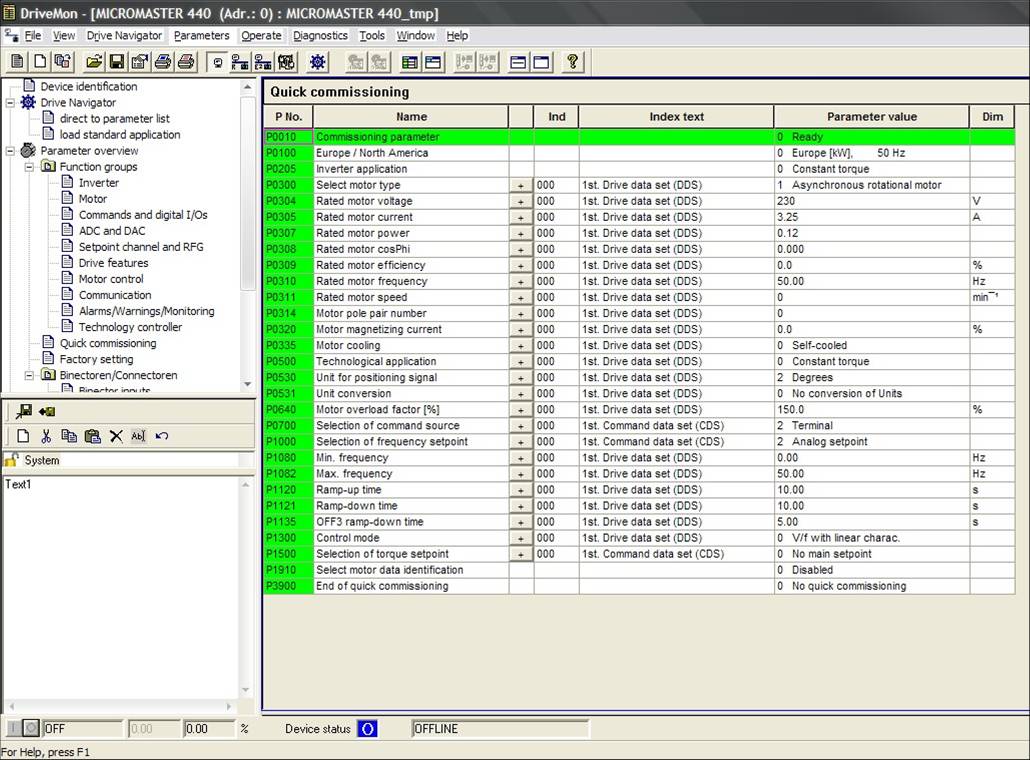The height and width of the screenshot is (760, 1030).
Task: Collapse the Binectoren/Connectoren tree node
Action: 30,376
